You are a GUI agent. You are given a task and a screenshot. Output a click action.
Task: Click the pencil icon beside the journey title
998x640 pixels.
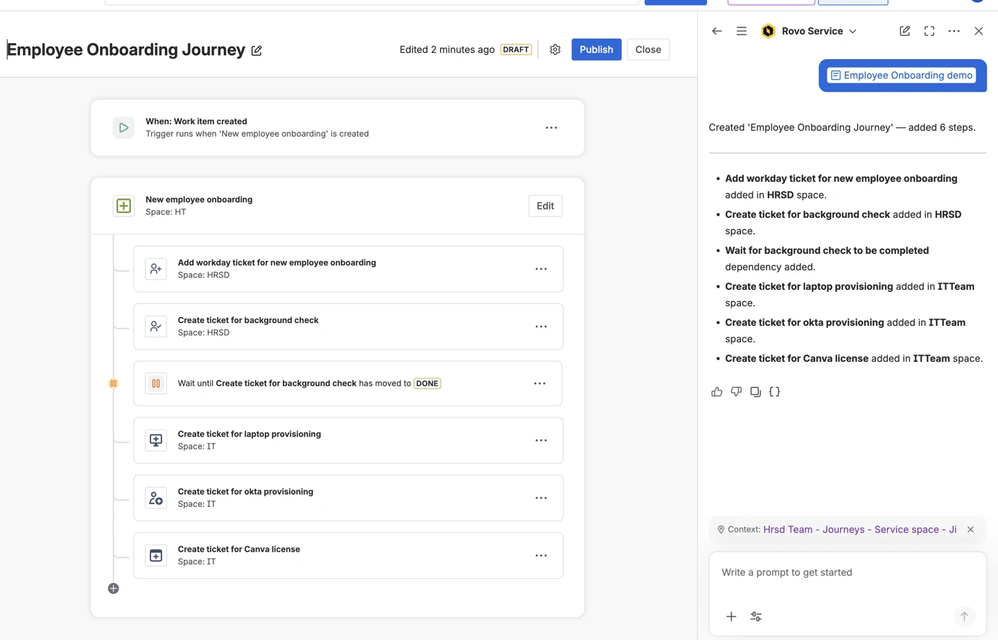[x=257, y=50]
